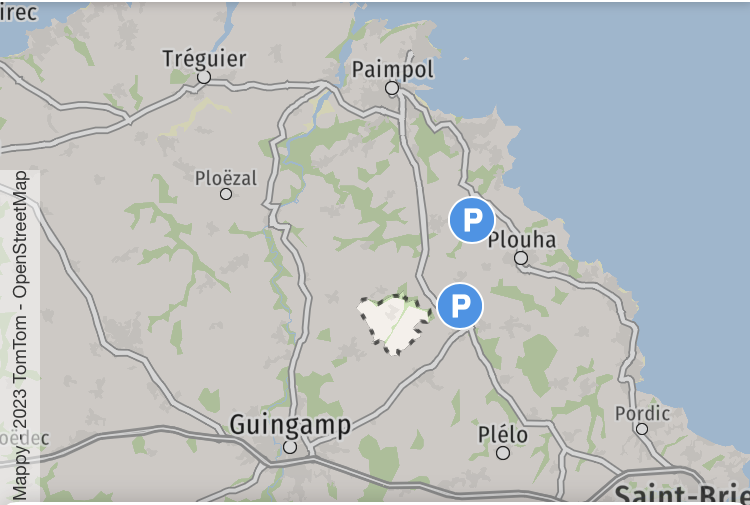The image size is (750, 505).
Task: Select the Paimpol town circle marker
Action: 392,88
